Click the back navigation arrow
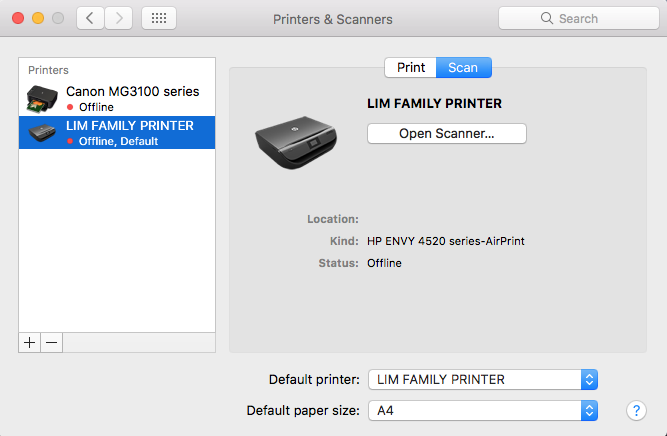The width and height of the screenshot is (667, 436). (90, 19)
